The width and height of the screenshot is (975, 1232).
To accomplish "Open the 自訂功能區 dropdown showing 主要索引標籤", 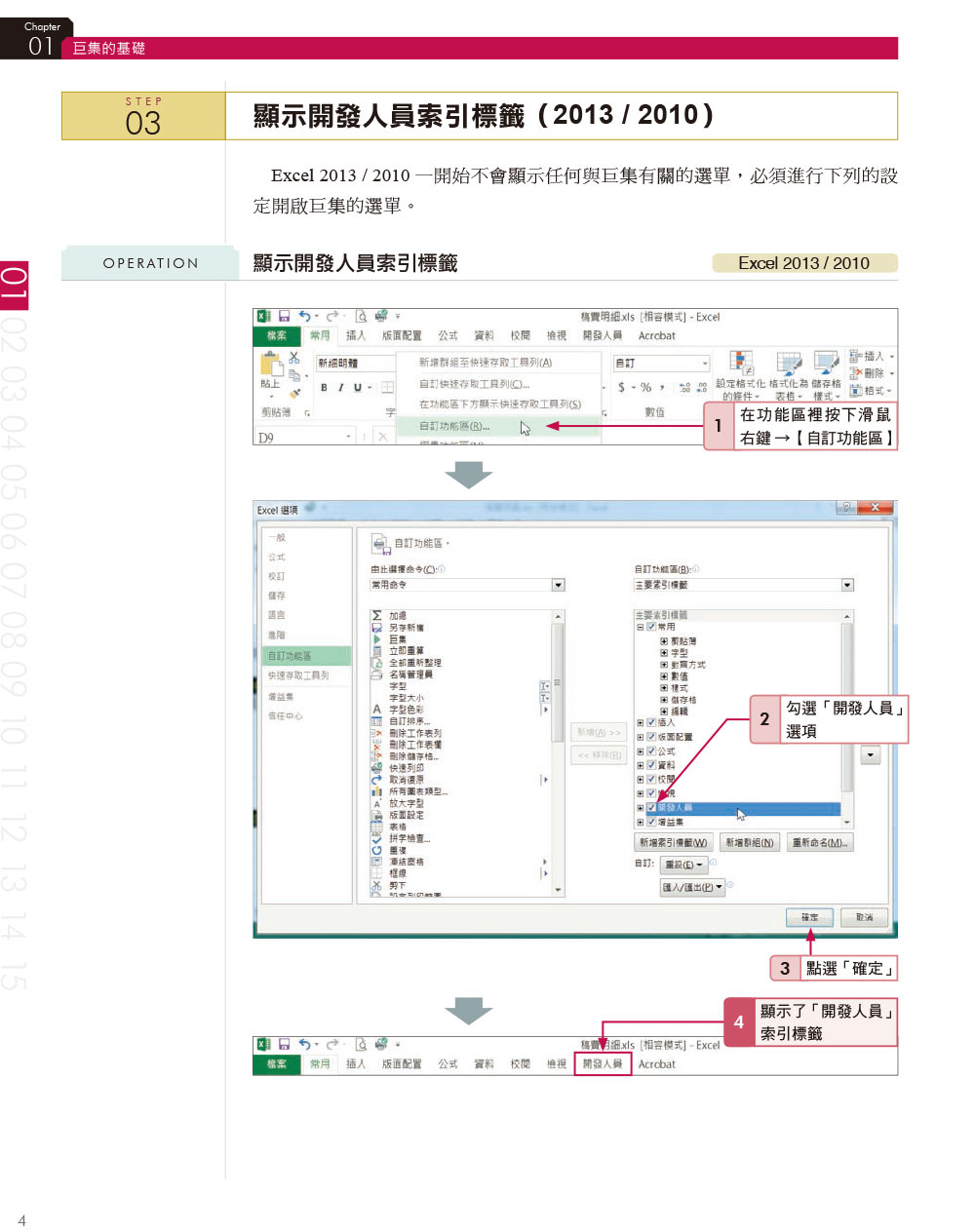I will (x=744, y=585).
